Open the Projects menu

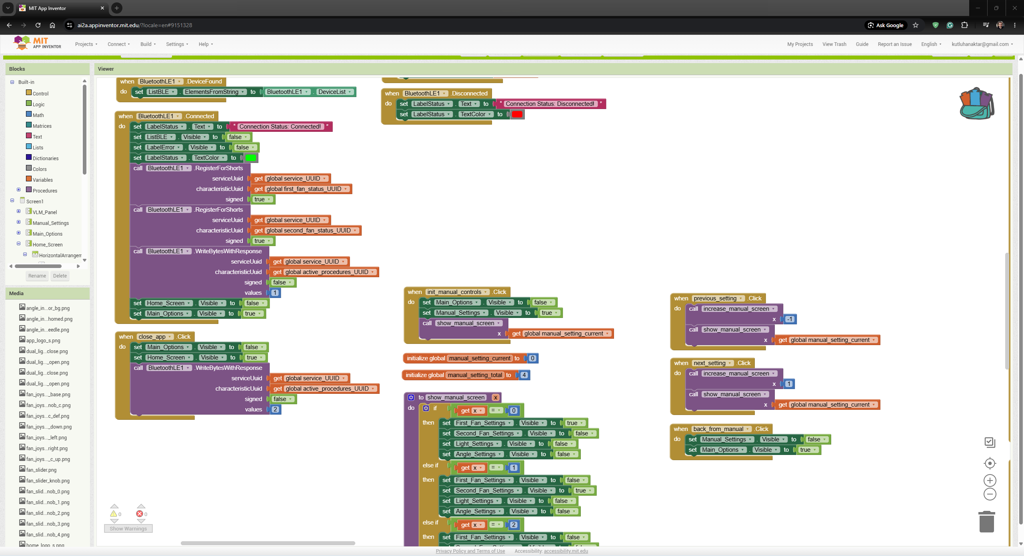[x=86, y=44]
